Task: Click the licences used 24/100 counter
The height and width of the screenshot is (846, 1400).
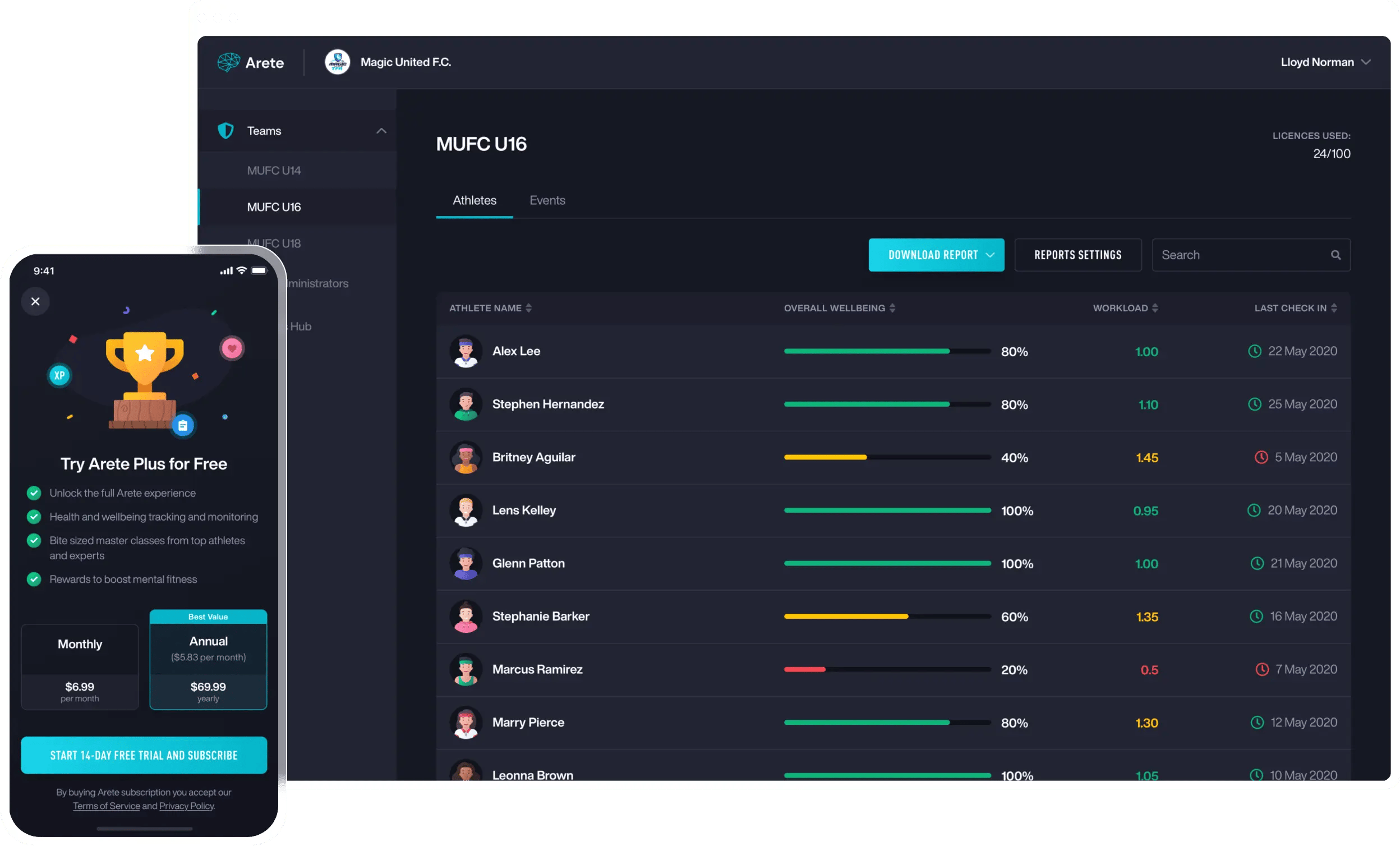Action: click(1331, 154)
